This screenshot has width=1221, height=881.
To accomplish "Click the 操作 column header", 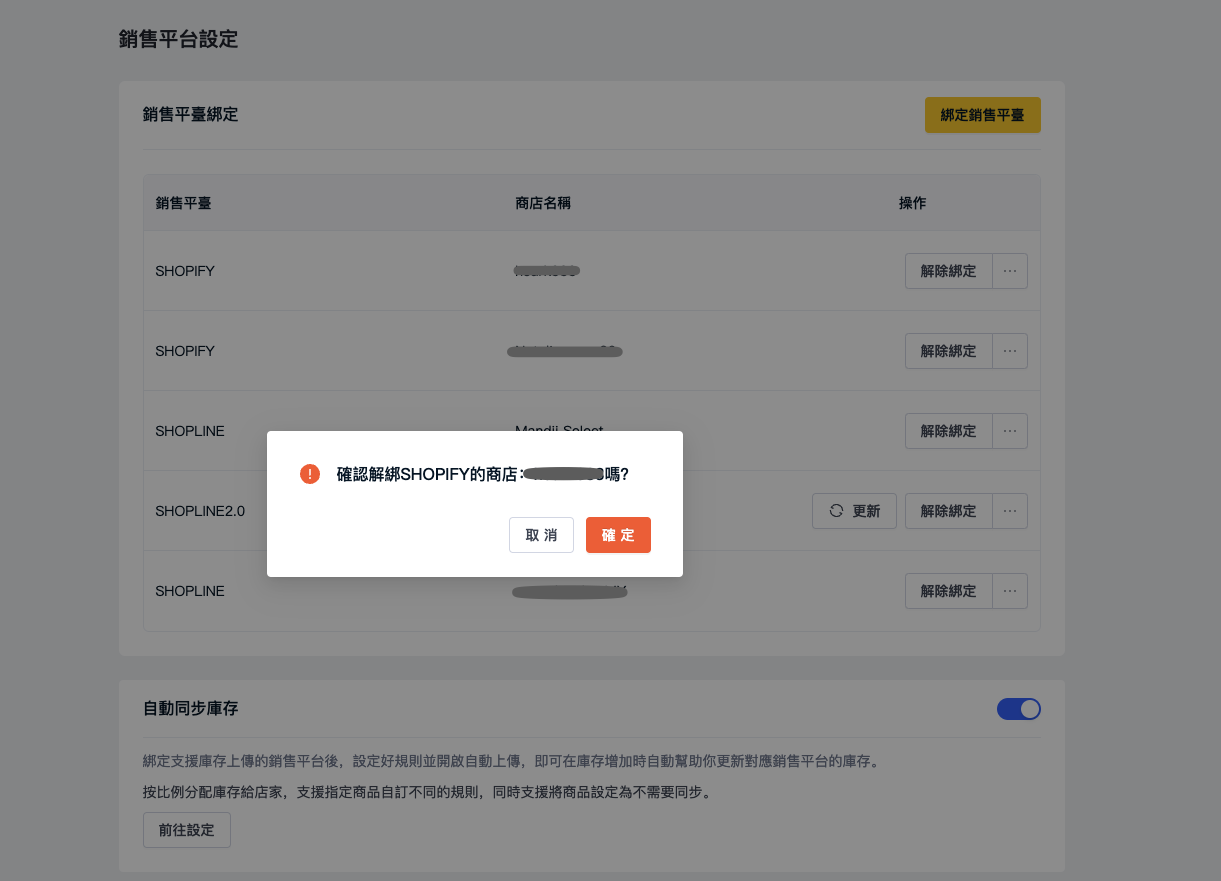I will [912, 203].
